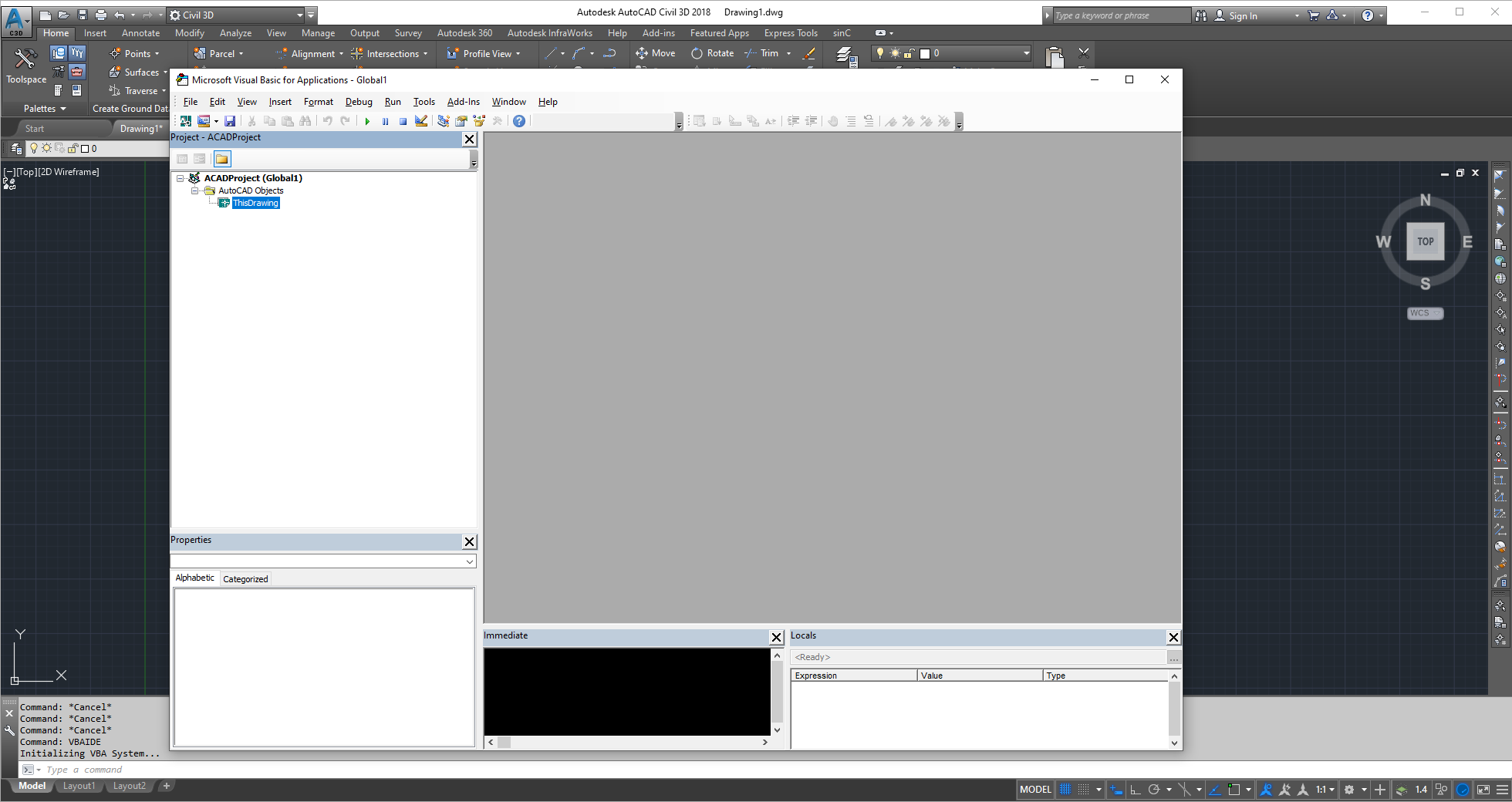Viewport: 1512px width, 802px height.
Task: Click the VBA Help question mark icon
Action: click(519, 121)
